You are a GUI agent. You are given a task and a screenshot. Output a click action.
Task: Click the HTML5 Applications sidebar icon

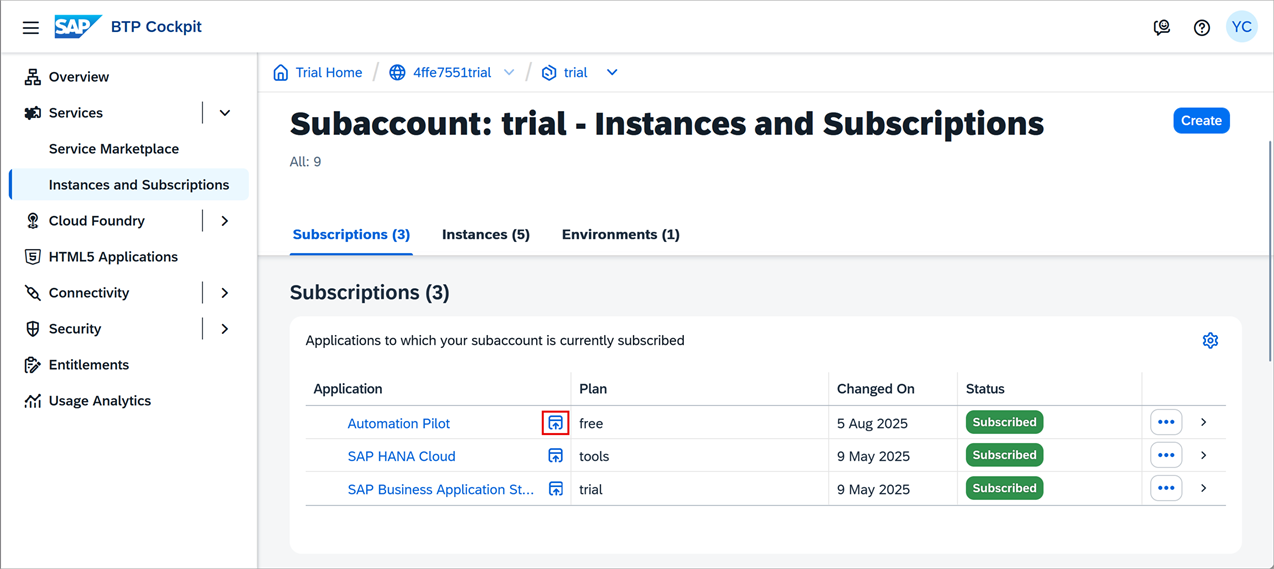[33, 257]
